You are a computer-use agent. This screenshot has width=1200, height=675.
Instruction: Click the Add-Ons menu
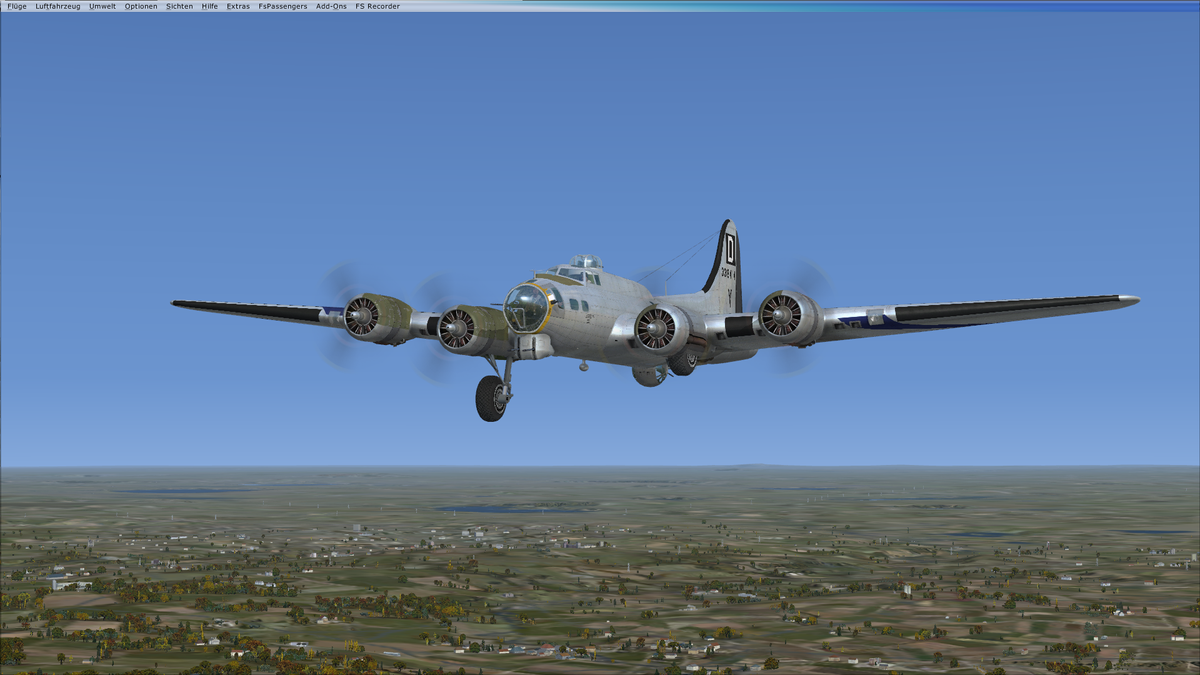click(x=331, y=6)
